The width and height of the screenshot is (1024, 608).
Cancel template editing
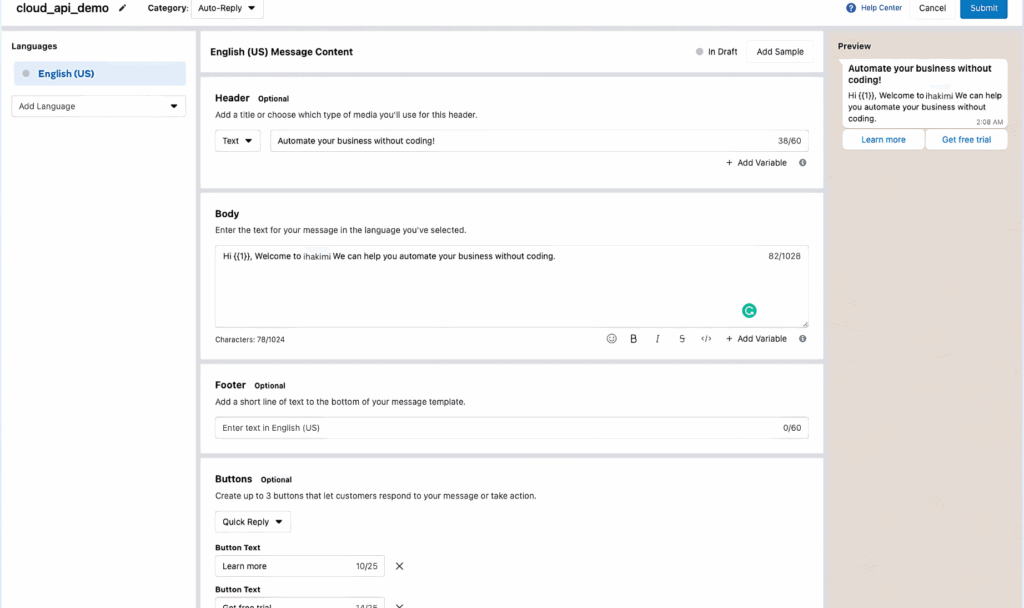[932, 8]
